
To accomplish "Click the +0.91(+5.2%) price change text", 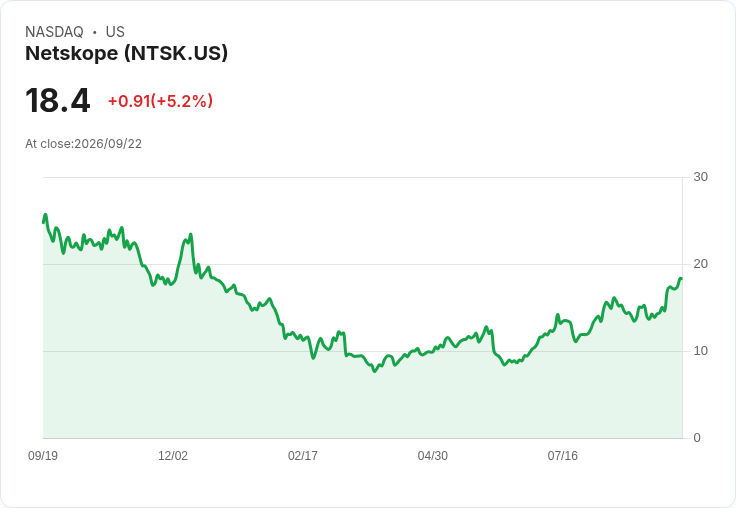I will [x=160, y=101].
